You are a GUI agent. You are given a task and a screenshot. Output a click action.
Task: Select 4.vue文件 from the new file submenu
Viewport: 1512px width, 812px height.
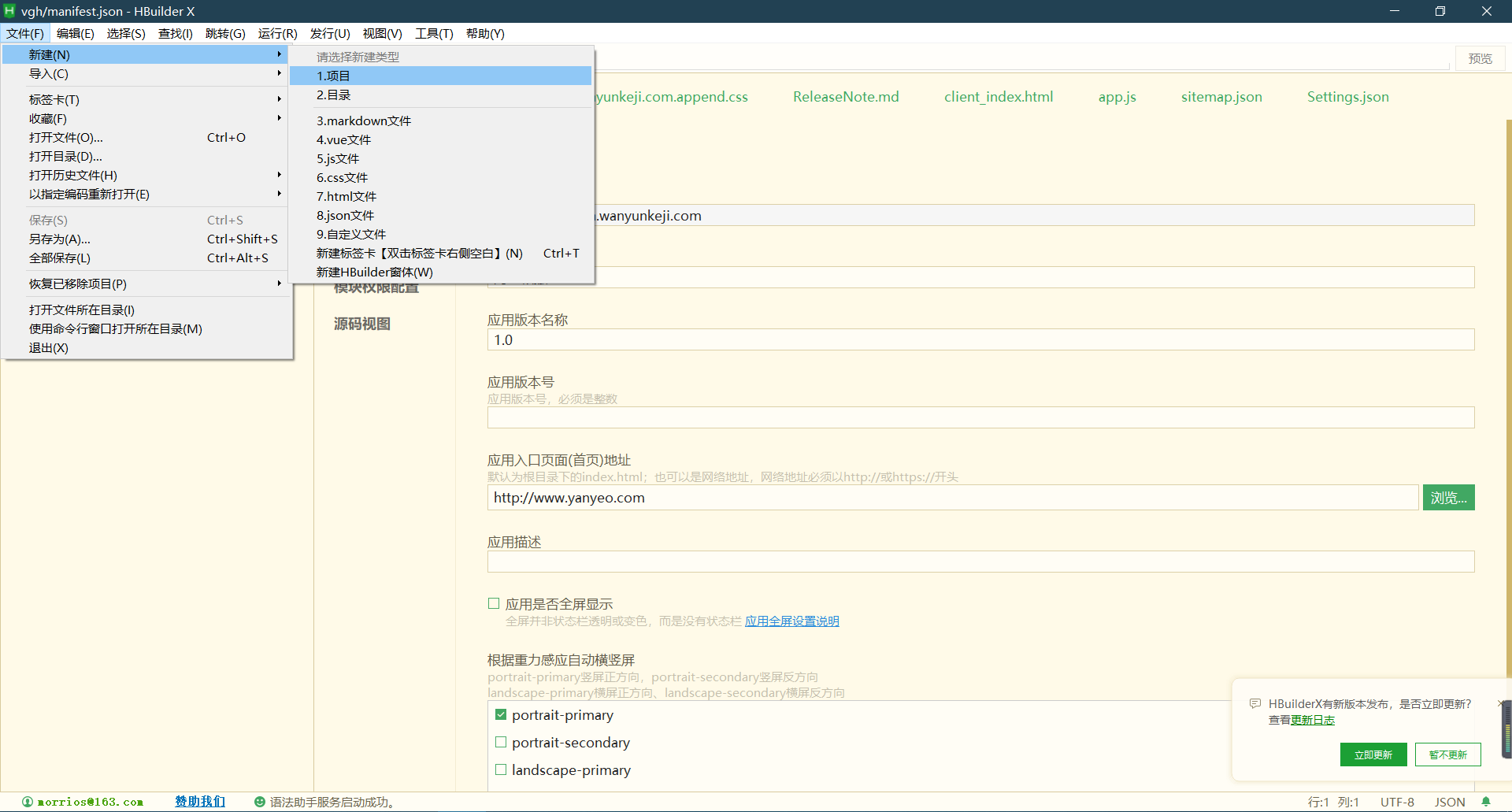343,139
